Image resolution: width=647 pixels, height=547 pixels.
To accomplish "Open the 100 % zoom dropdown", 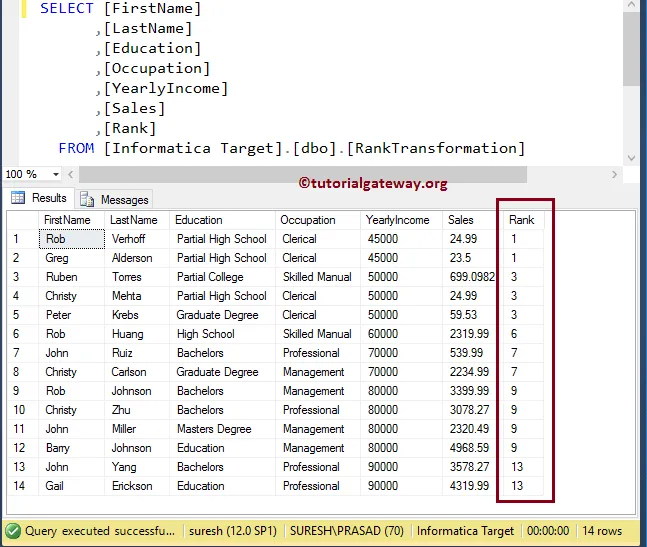I will point(56,174).
